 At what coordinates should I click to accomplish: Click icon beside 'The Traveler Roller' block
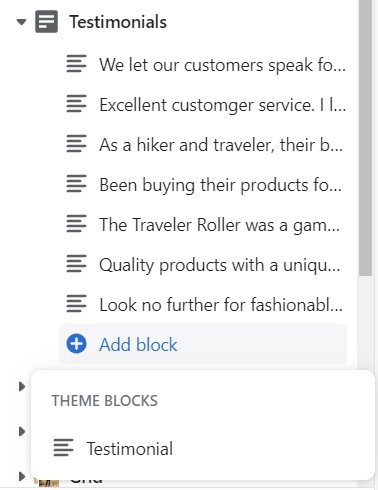point(76,224)
